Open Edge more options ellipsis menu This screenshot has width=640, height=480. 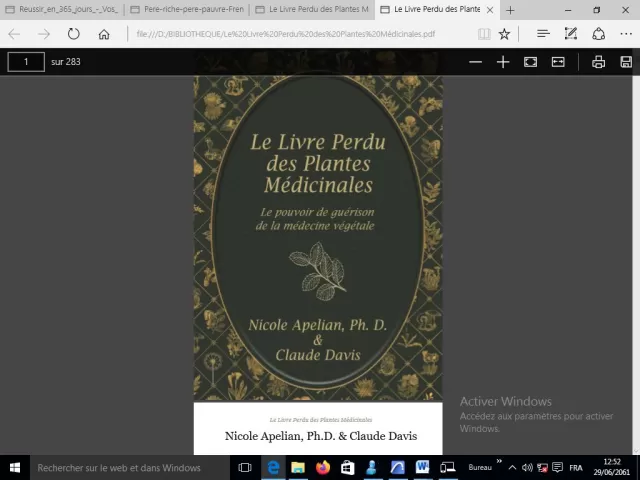click(626, 34)
